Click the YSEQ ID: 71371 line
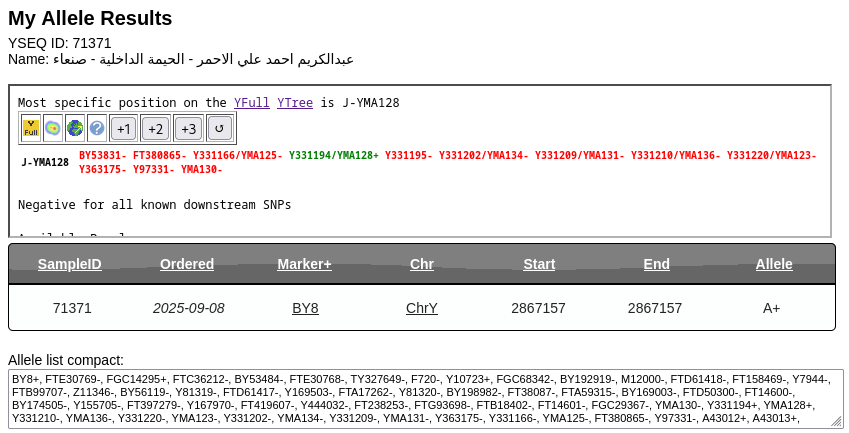849x433 pixels. pos(60,43)
